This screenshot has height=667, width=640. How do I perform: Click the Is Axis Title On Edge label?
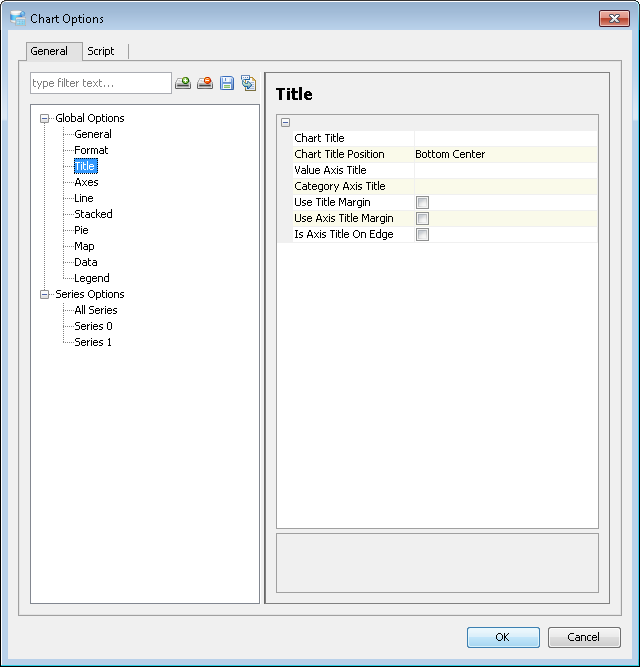click(x=344, y=234)
